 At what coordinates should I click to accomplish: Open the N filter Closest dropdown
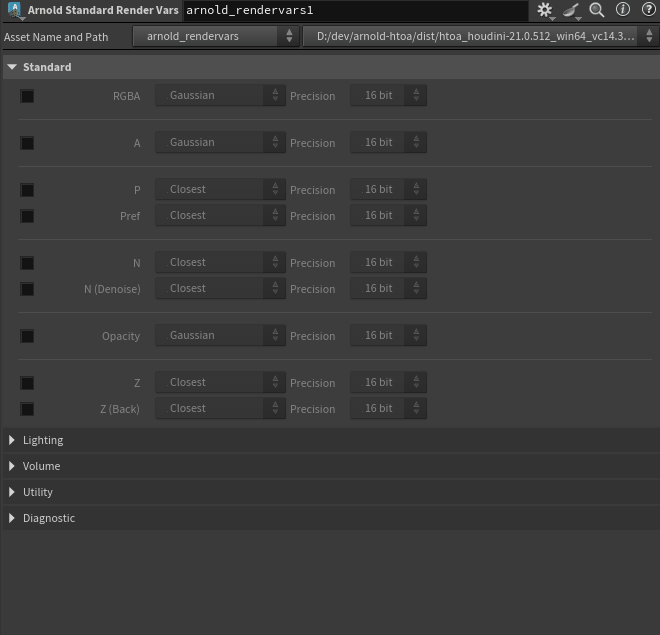click(x=221, y=263)
